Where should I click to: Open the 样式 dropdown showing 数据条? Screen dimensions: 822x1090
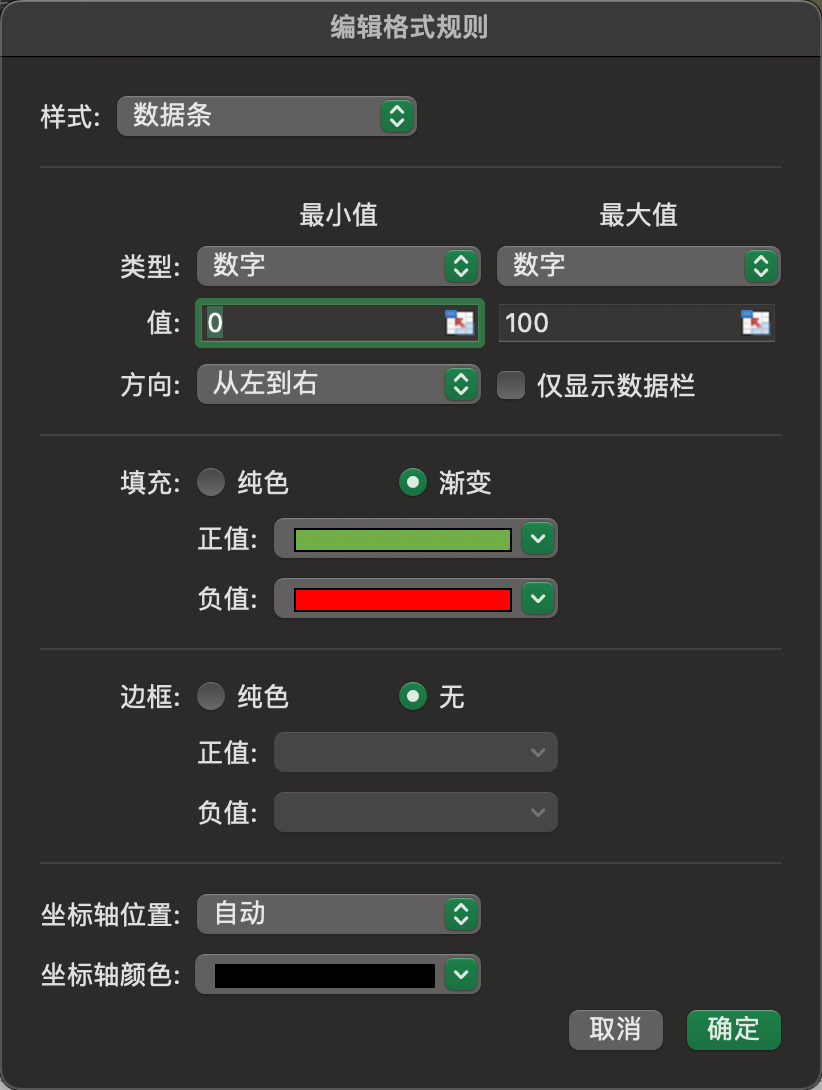tap(266, 116)
